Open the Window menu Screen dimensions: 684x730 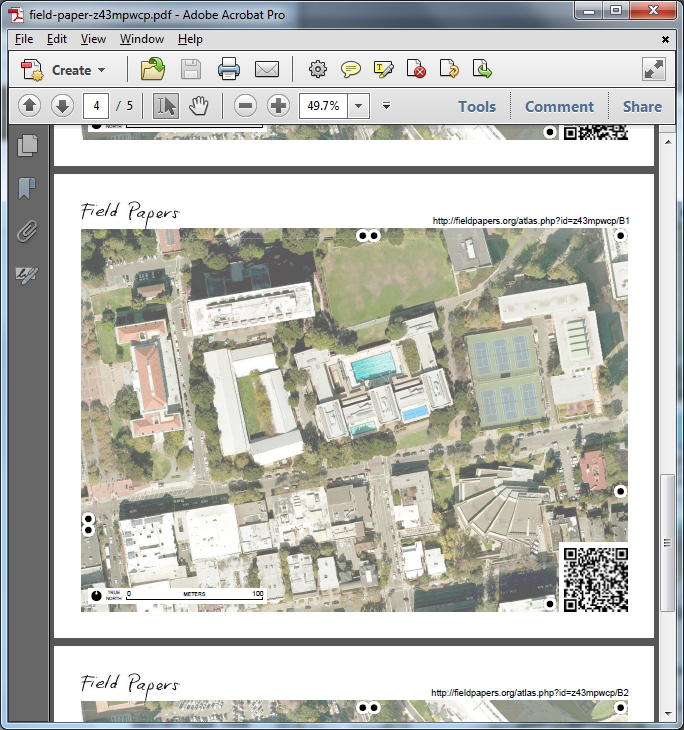point(142,39)
